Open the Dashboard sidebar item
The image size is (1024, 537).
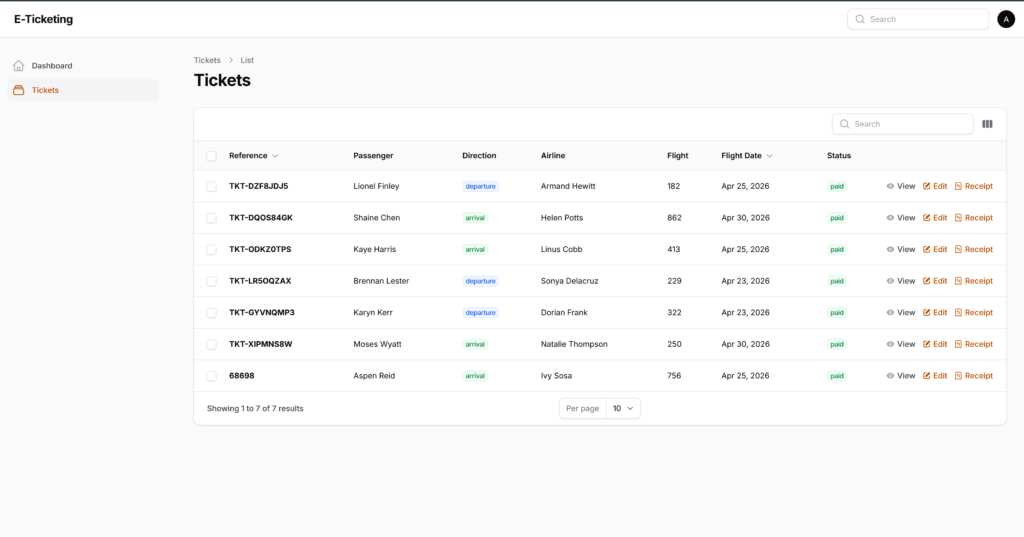pos(83,65)
